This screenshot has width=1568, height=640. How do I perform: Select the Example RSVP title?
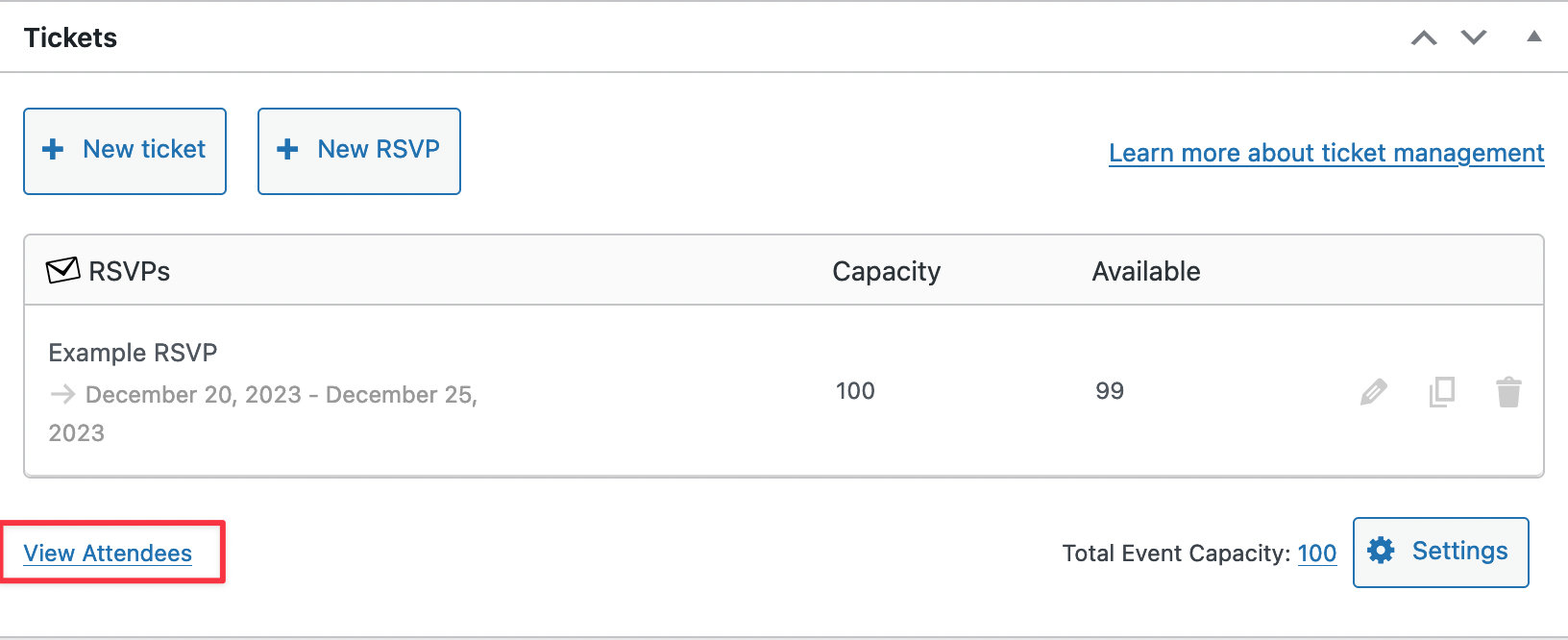tap(133, 353)
